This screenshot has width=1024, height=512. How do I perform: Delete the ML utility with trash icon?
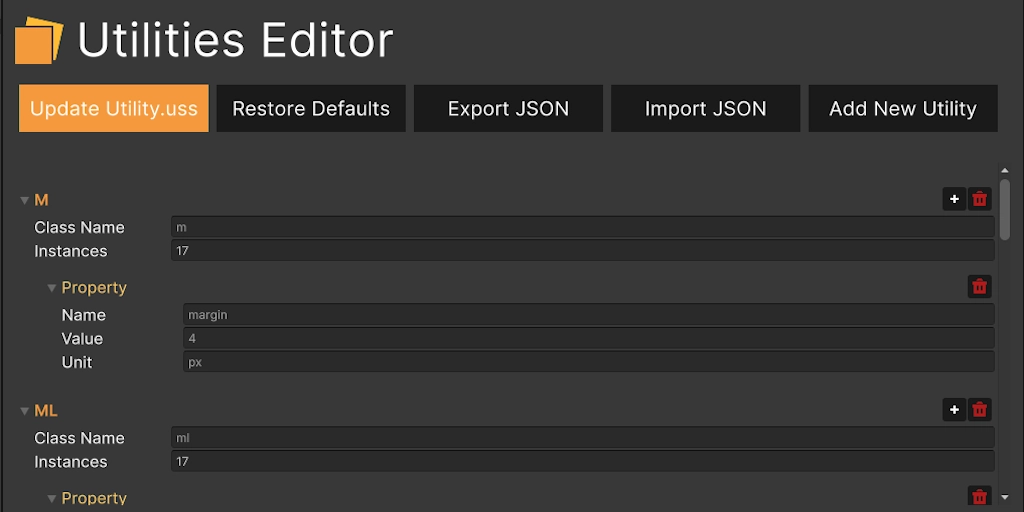point(980,410)
